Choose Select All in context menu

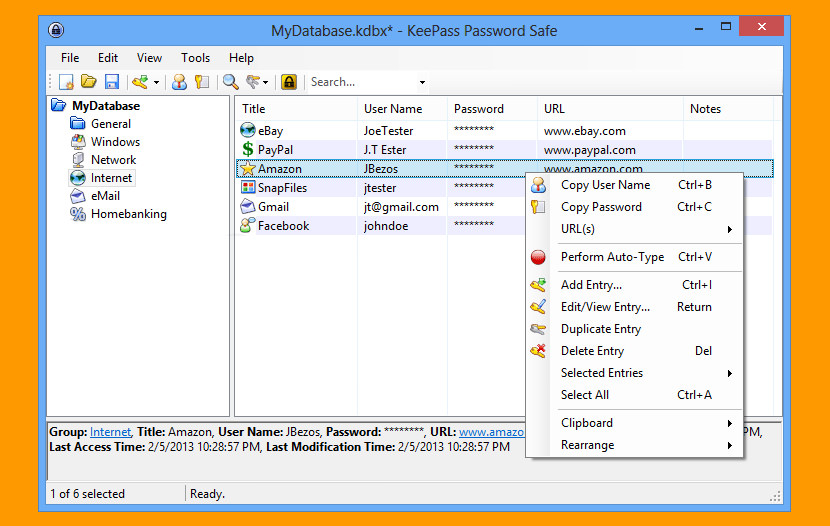(x=635, y=395)
